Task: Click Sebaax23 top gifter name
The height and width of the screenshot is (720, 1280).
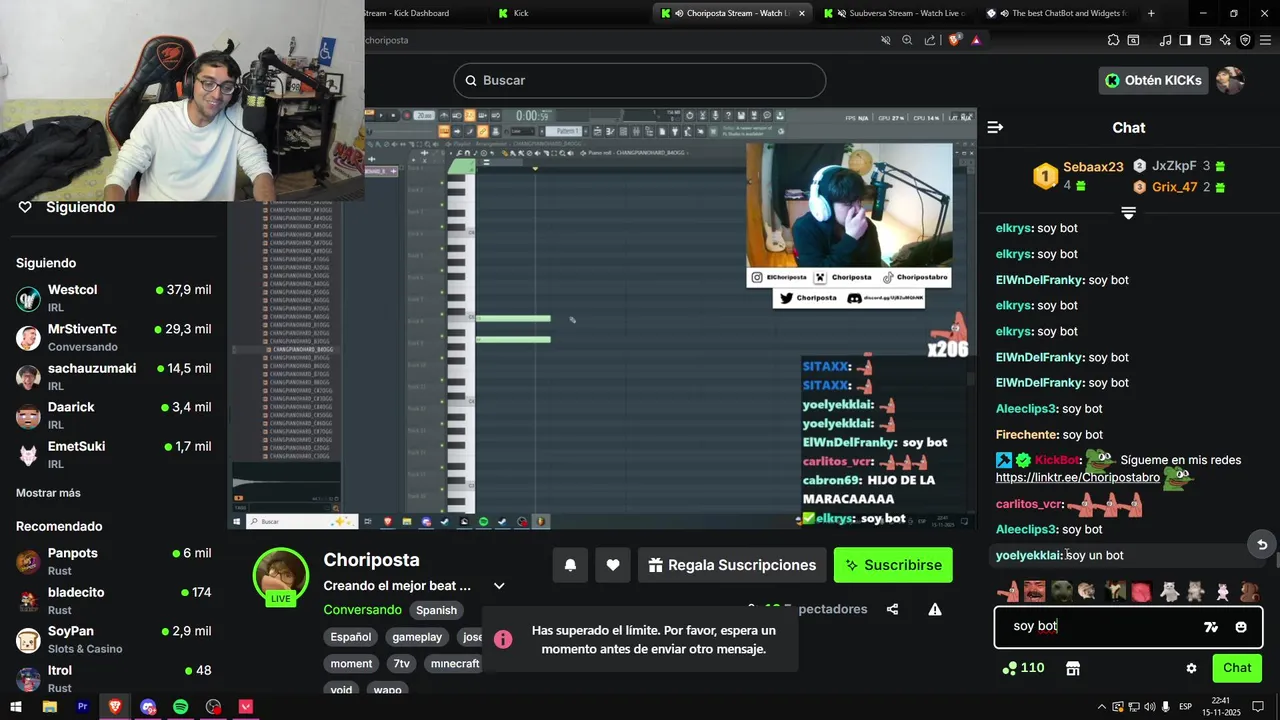Action: coord(1093,167)
